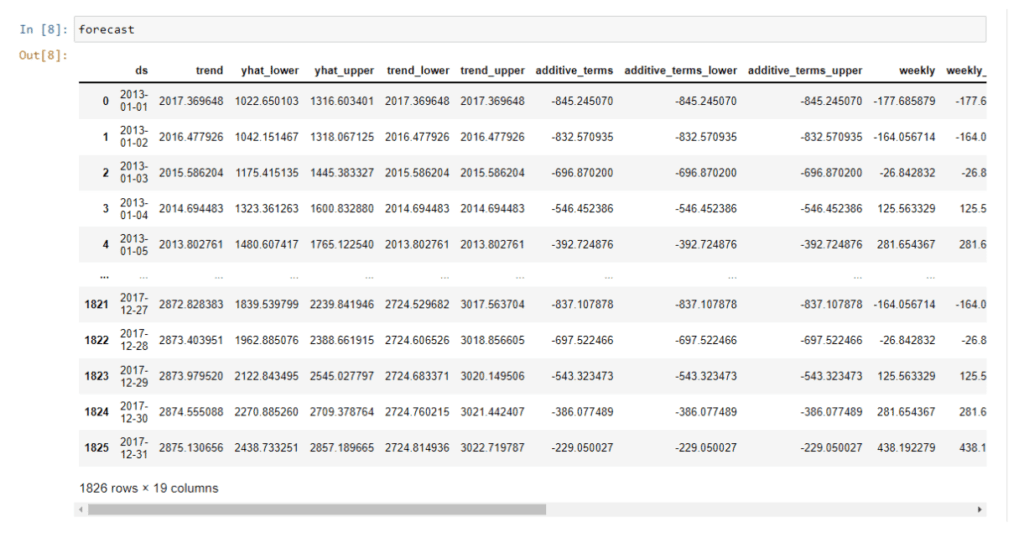The width and height of the screenshot is (1024, 538).
Task: Click weekly value 438.192279
Action: (906, 448)
